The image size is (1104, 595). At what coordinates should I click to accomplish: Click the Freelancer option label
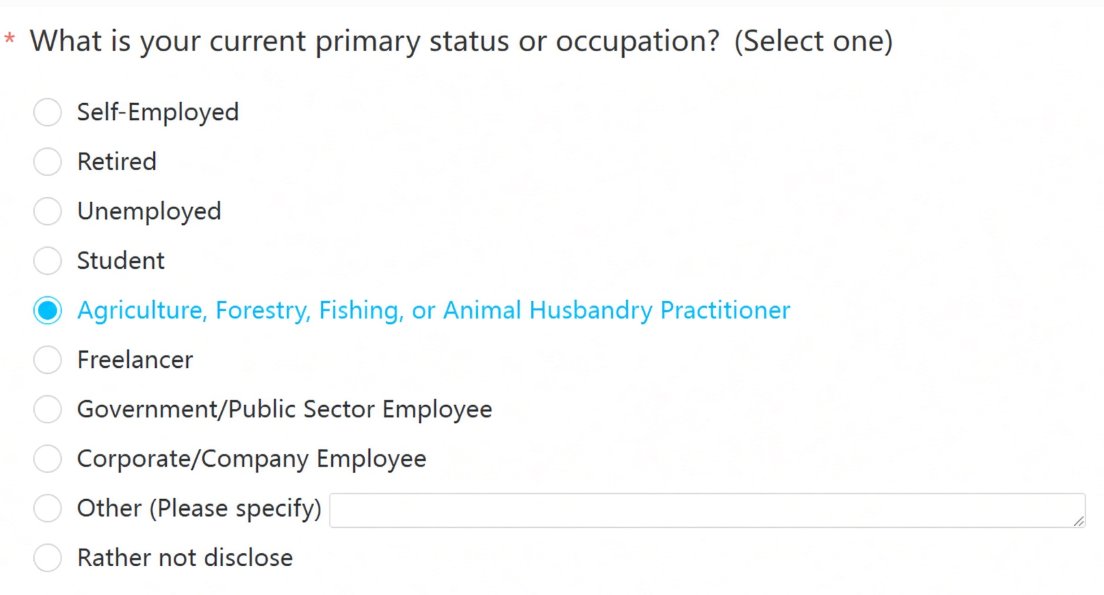[x=135, y=360]
